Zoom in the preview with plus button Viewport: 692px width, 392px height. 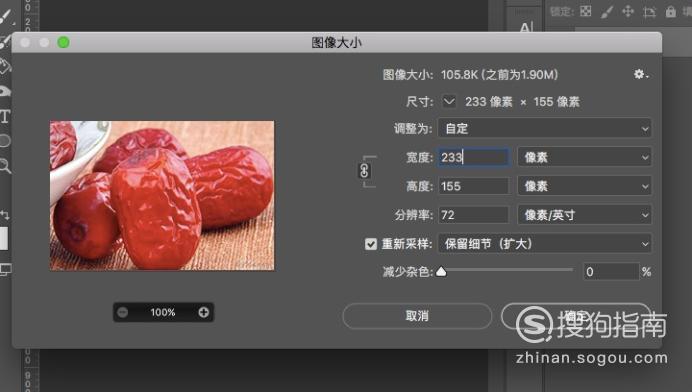point(203,313)
